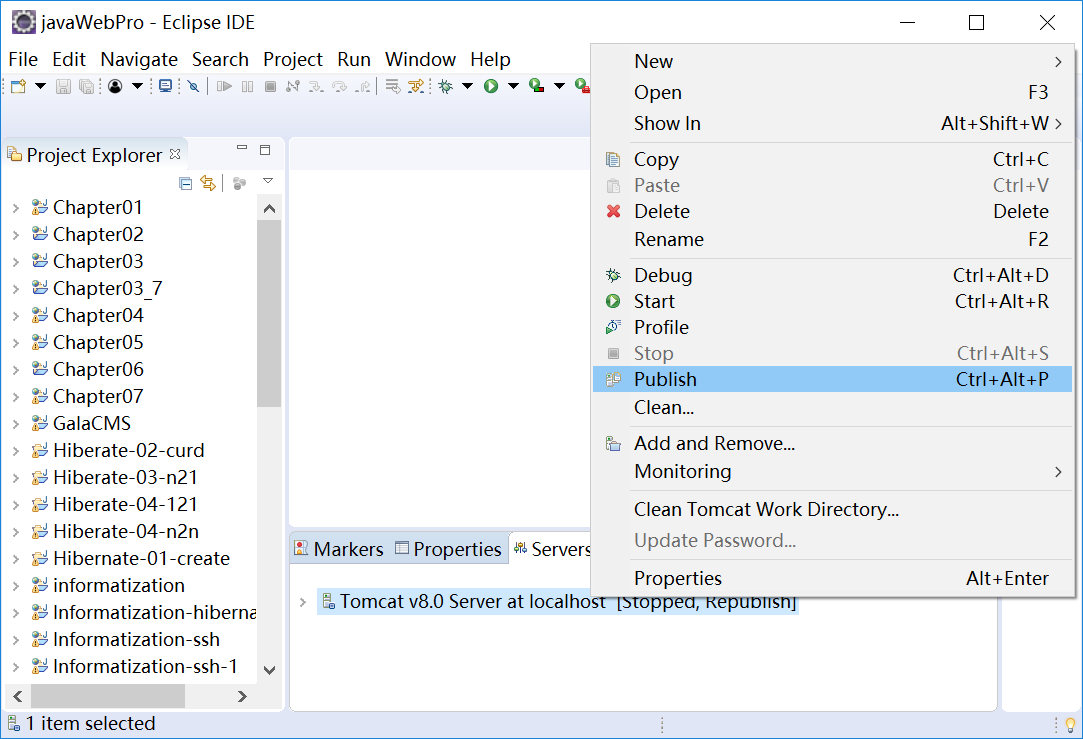This screenshot has height=739, width=1083.
Task: Click the Skip All Breakpoints icon
Action: 193,86
